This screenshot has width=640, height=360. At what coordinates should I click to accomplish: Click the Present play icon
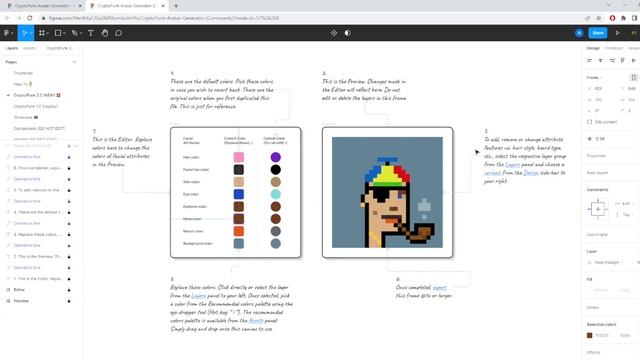click(618, 33)
